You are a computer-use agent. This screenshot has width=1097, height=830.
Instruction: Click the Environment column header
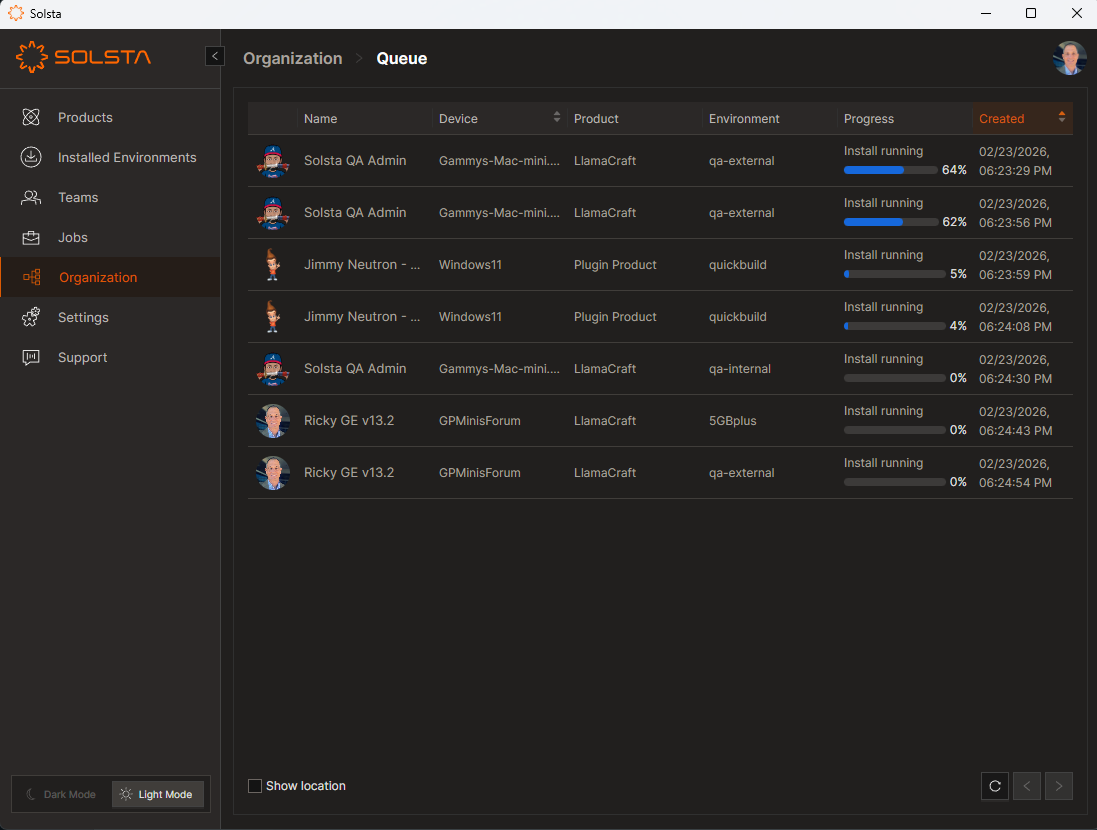pyautogui.click(x=744, y=119)
